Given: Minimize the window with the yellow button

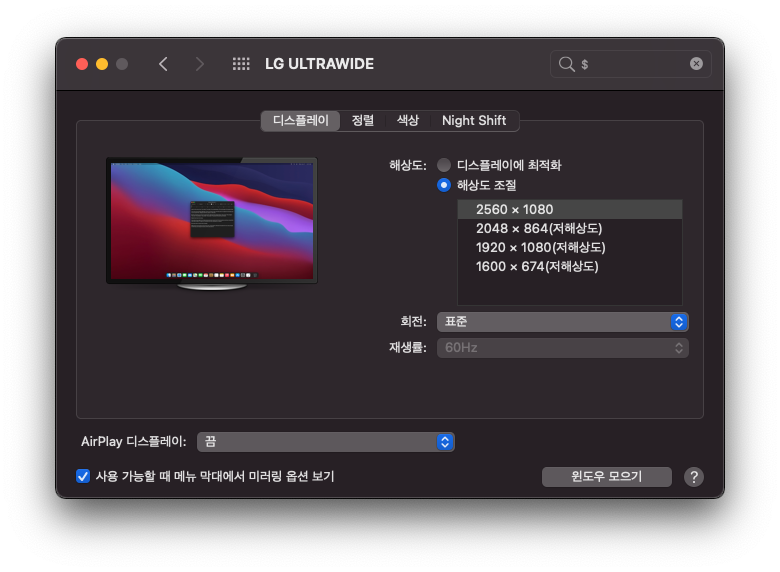Looking at the screenshot, I should pos(102,64).
